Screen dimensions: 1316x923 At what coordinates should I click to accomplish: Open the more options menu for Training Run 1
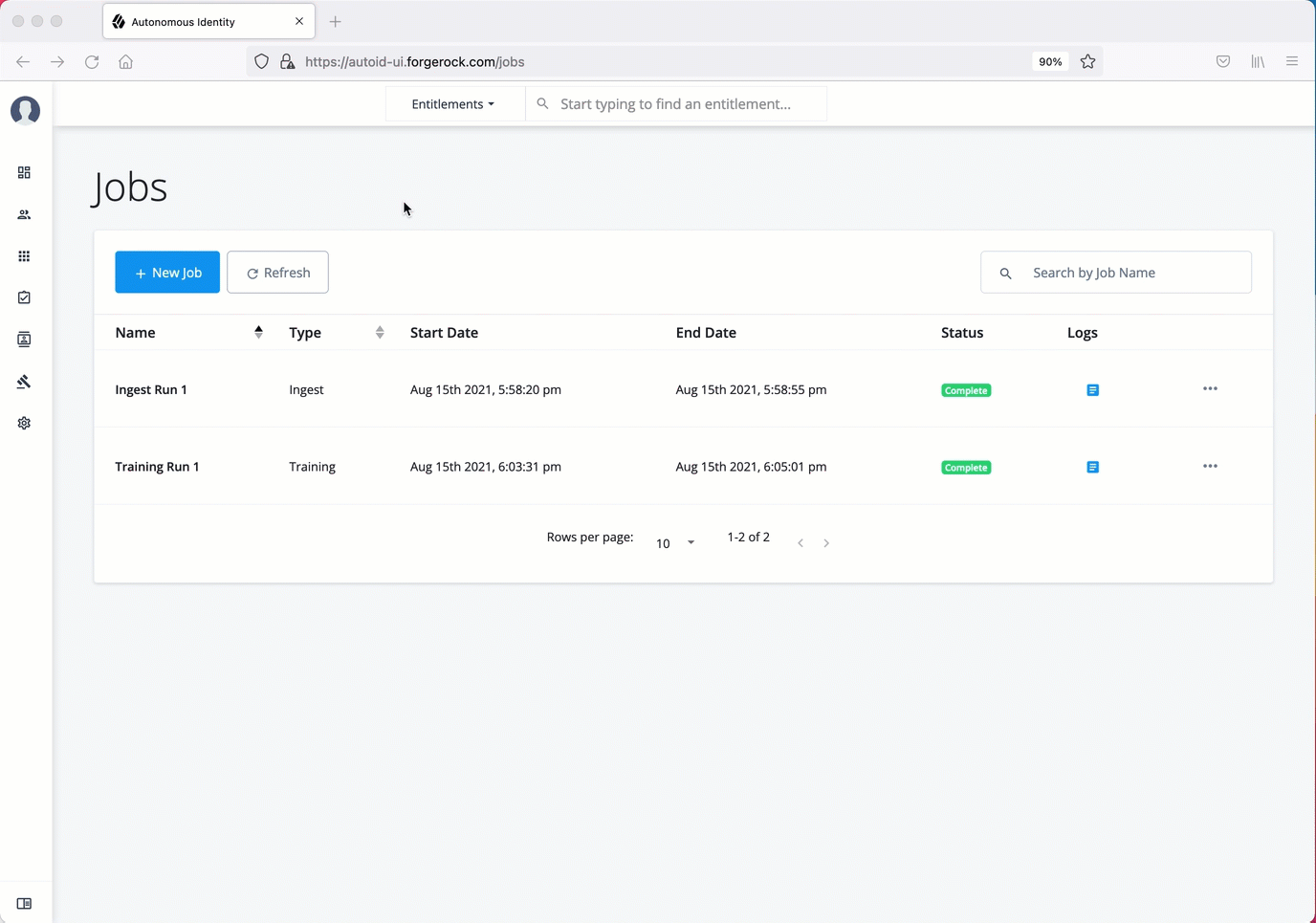coord(1210,467)
